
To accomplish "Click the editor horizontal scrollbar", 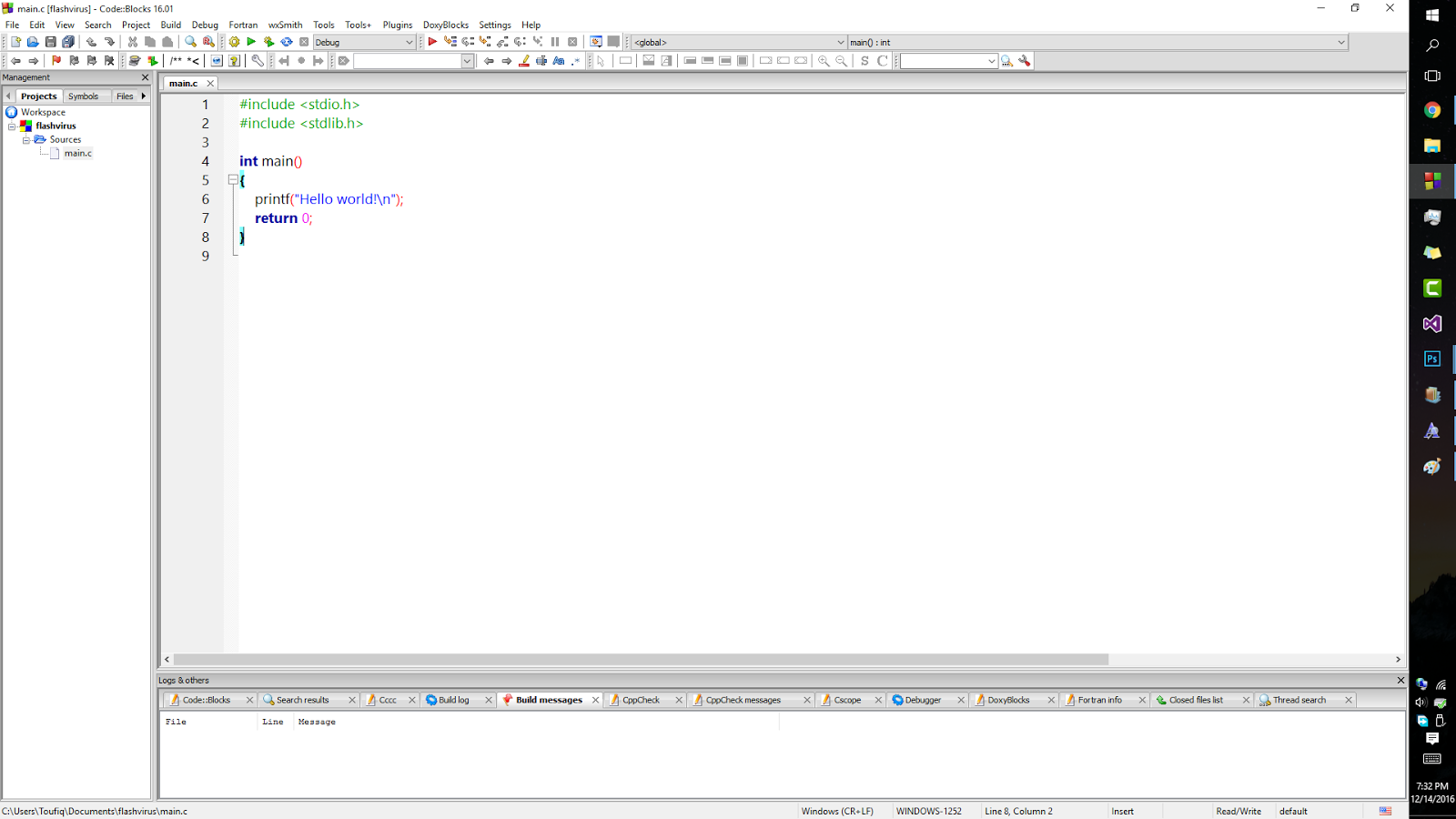I will tap(641, 659).
